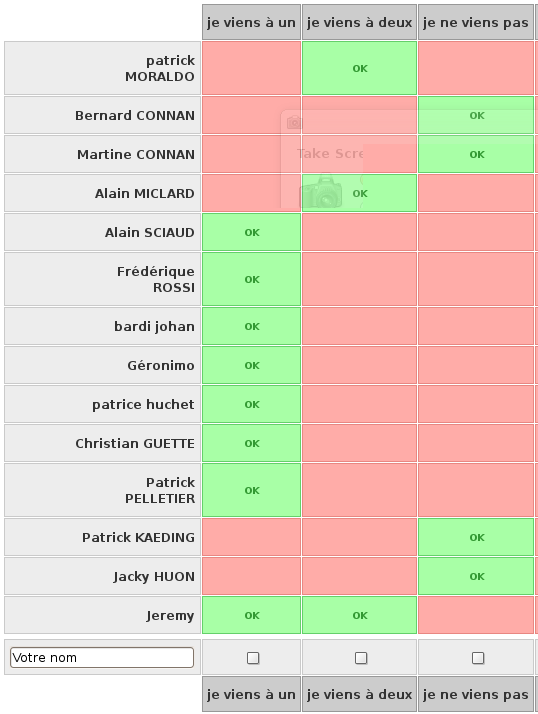Image resolution: width=538 pixels, height=714 pixels.
Task: Click Jeremy's OK cell under 'je viens à deux'
Action: [x=359, y=615]
